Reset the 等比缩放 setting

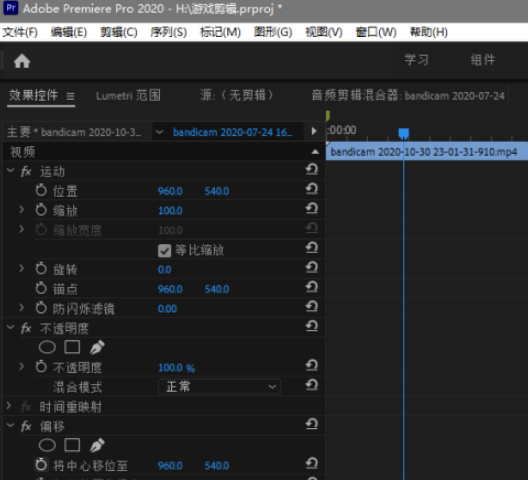[312, 248]
